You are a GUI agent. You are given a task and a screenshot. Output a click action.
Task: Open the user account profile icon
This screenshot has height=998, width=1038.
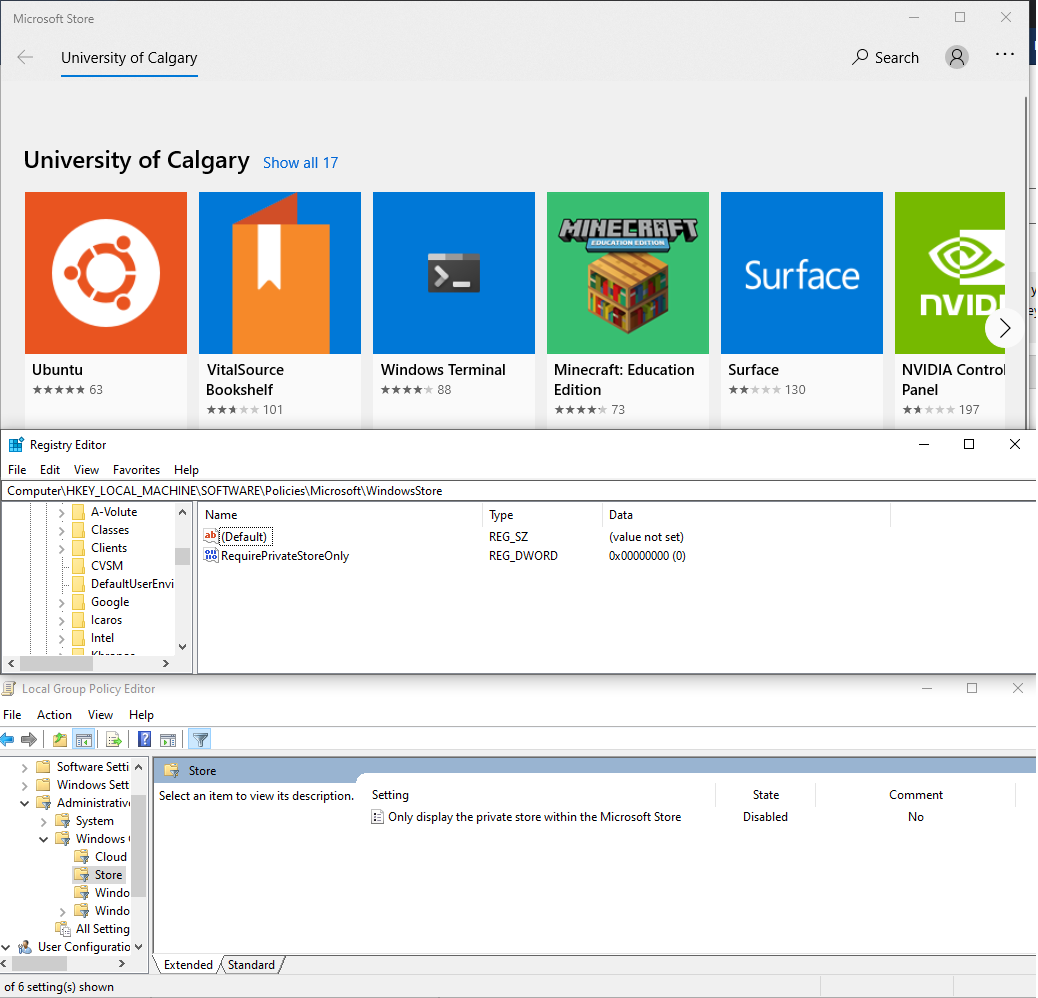(957, 57)
